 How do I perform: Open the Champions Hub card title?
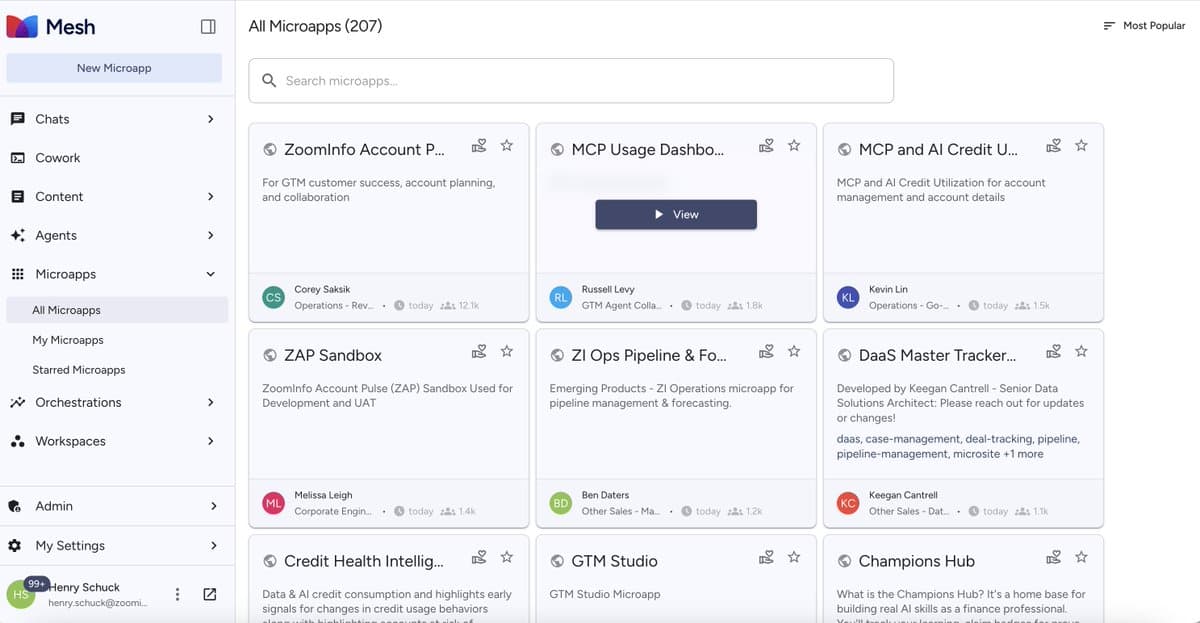click(x=916, y=562)
